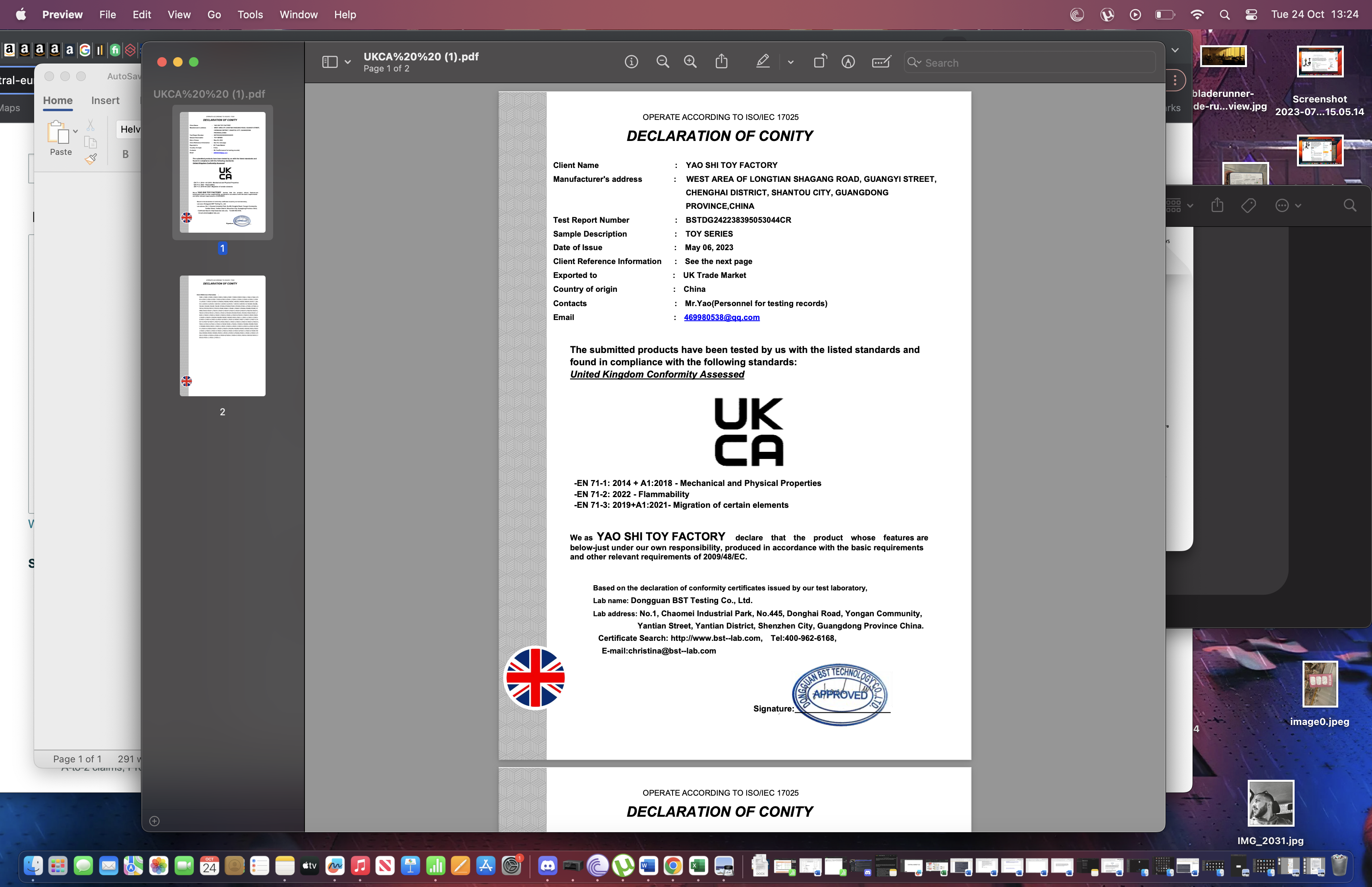The width and height of the screenshot is (1372, 887).
Task: Switch to Home tab in Word window
Action: [58, 100]
